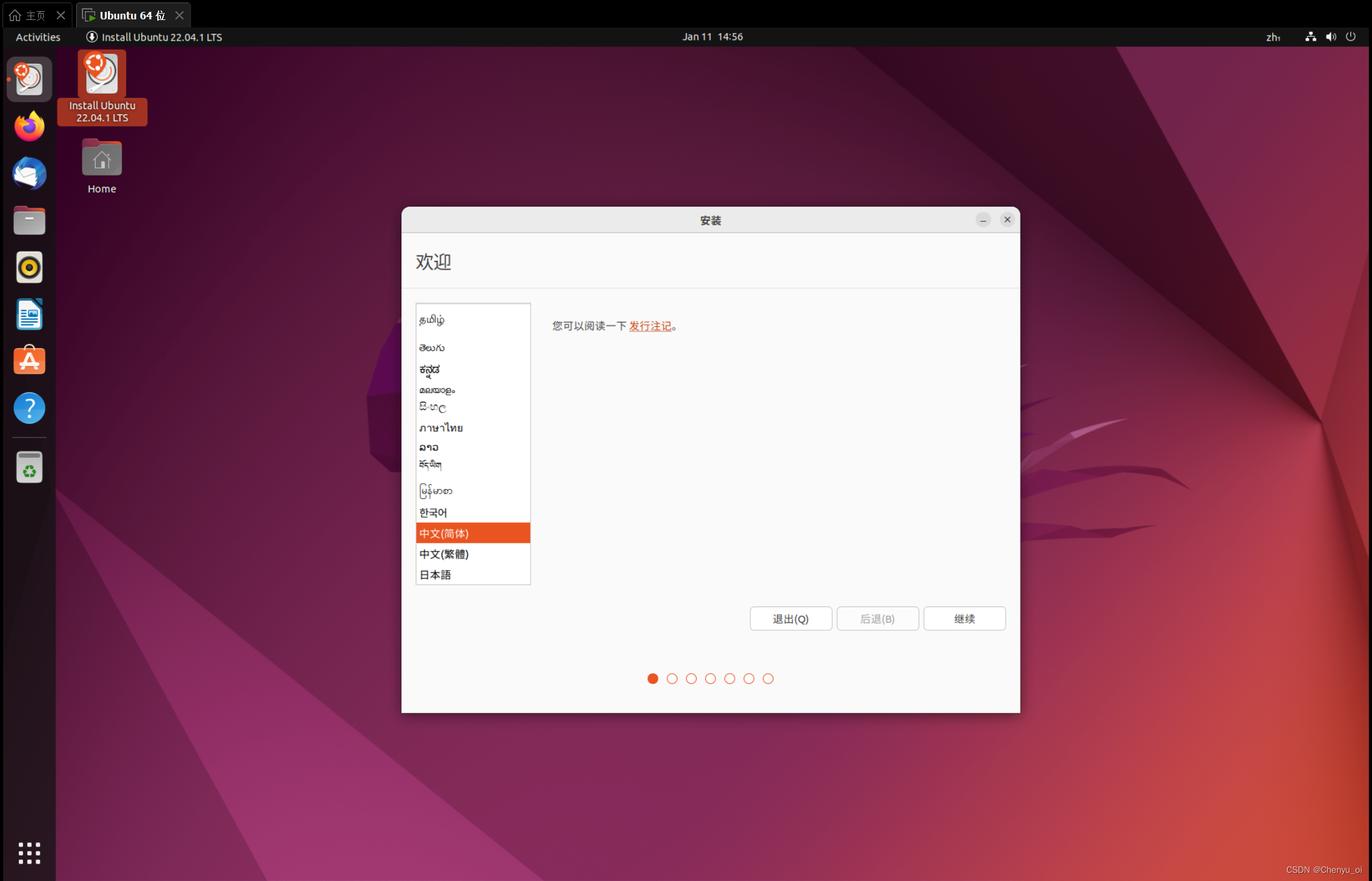
Task: Open Ubuntu Software store icon
Action: point(29,361)
